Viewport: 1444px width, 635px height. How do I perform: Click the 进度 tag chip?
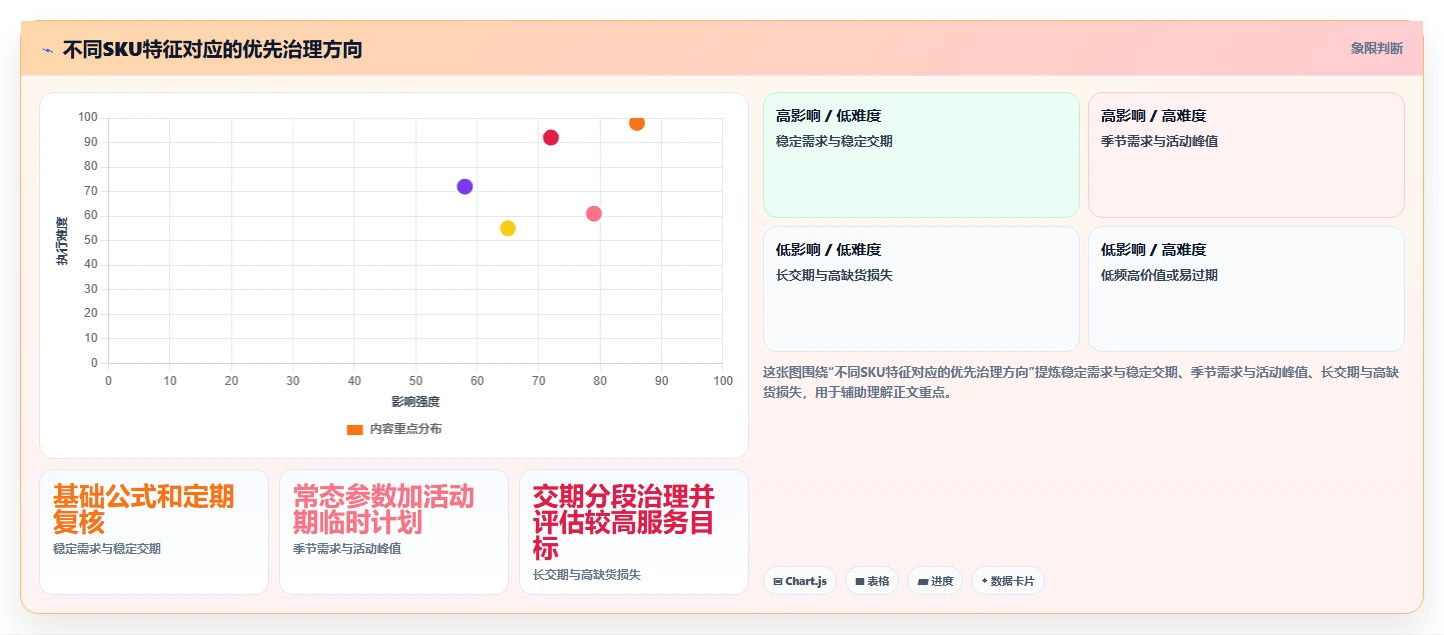[x=935, y=581]
